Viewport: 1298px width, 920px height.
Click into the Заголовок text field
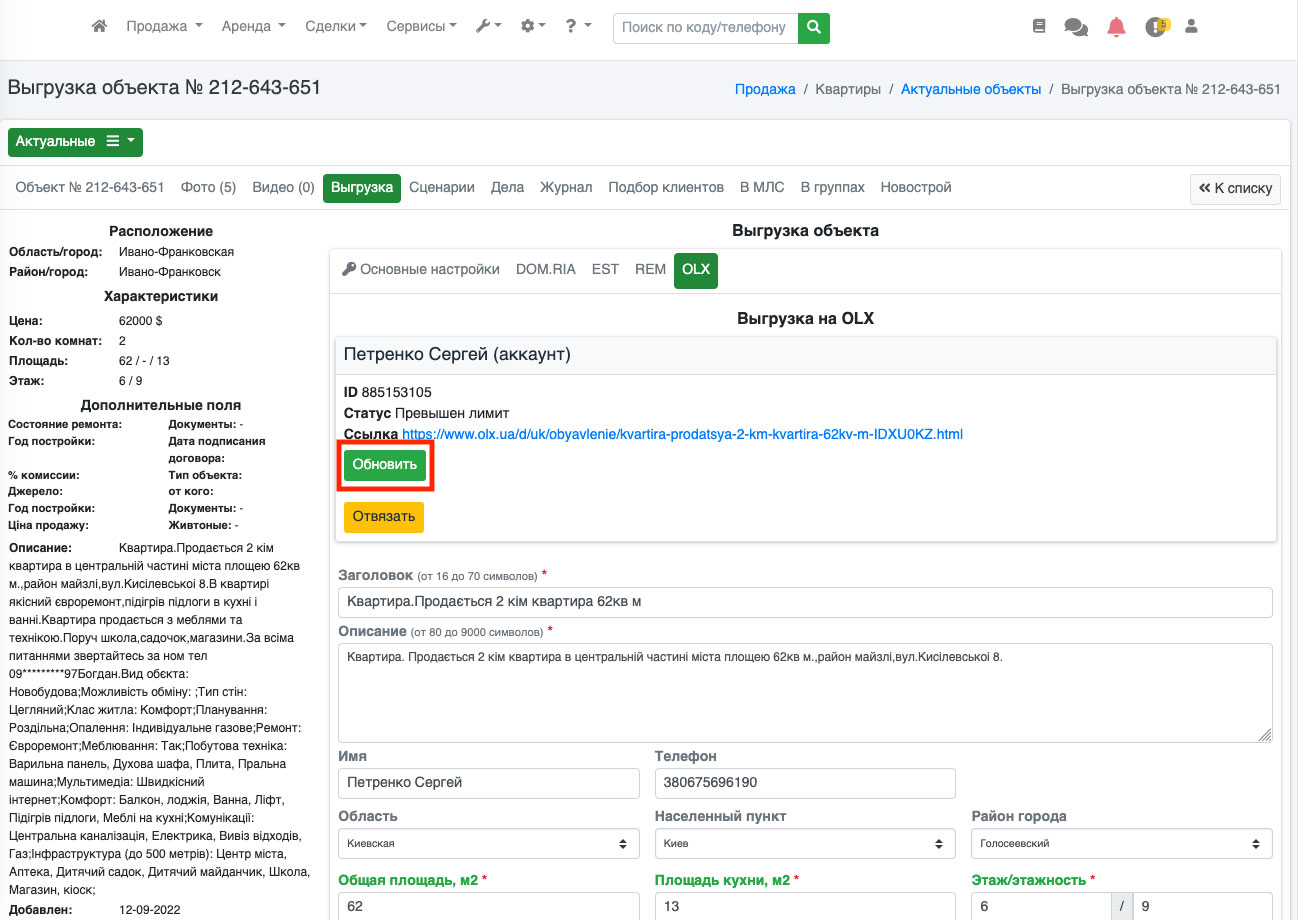(x=805, y=602)
